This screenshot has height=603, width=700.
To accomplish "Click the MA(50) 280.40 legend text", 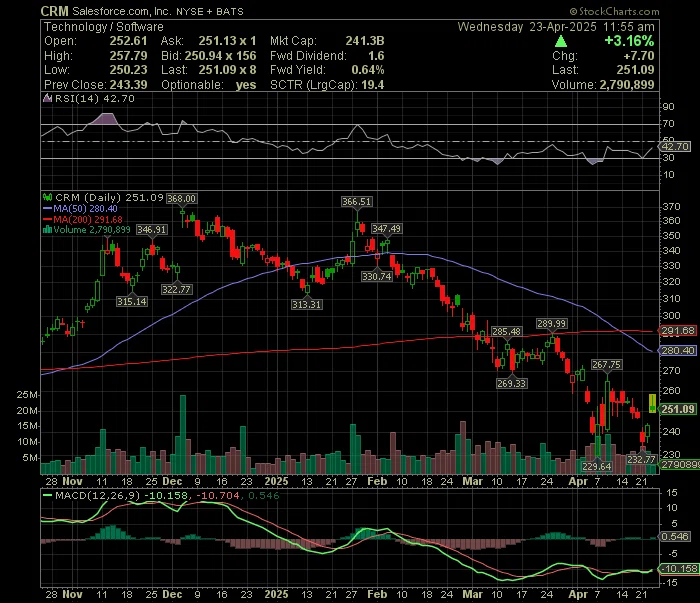I will click(x=85, y=209).
